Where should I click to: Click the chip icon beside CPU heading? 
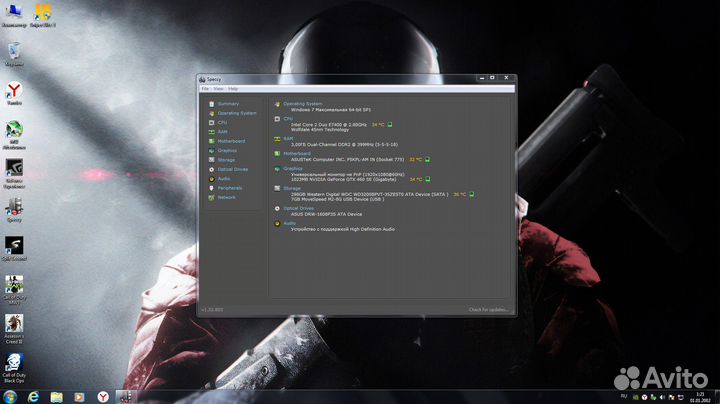(x=277, y=119)
